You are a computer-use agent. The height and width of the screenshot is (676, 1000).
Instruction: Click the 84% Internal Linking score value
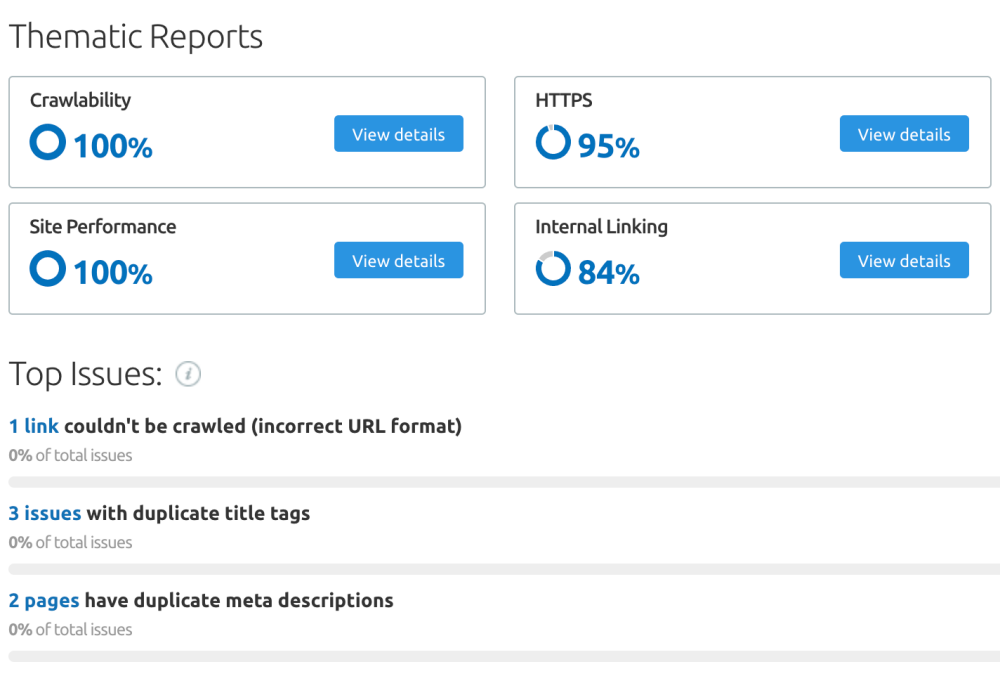[609, 272]
